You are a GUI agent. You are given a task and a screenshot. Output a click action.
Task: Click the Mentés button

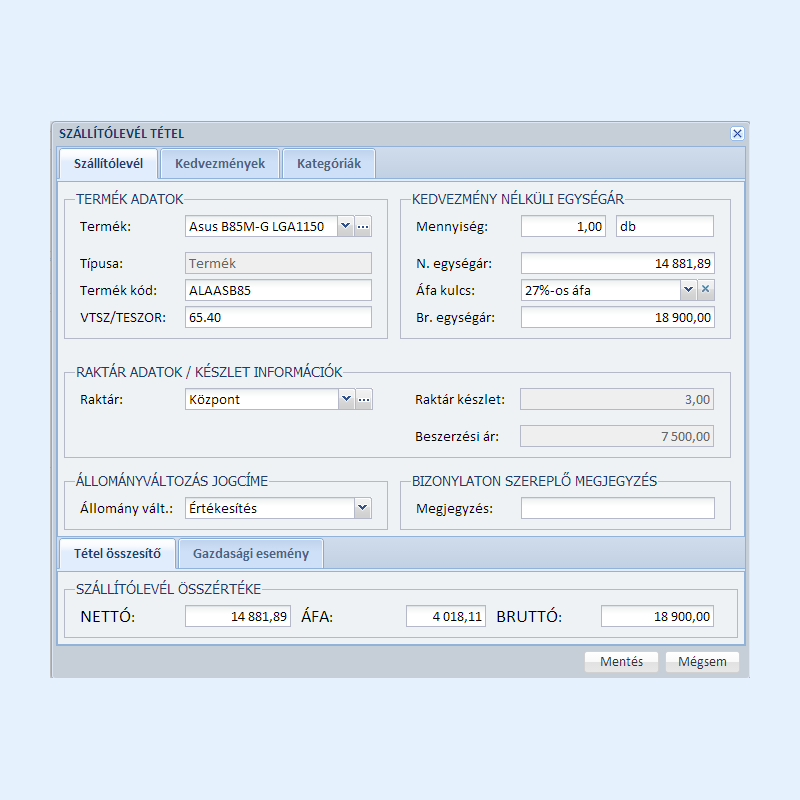[x=621, y=662]
